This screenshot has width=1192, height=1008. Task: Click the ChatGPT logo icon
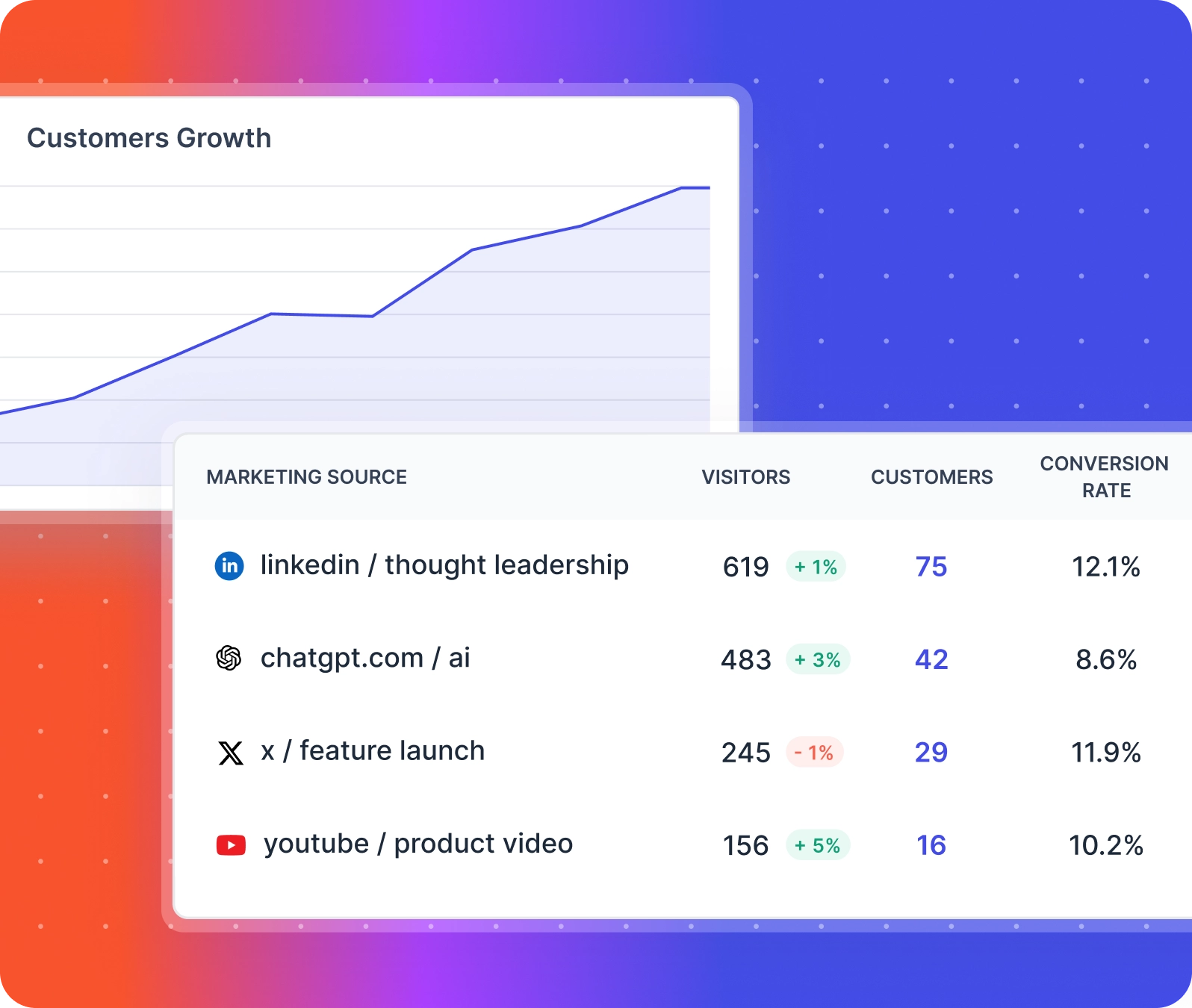coord(229,659)
